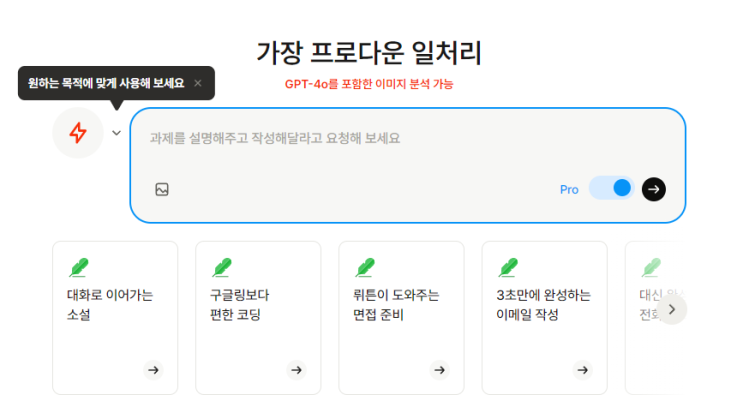Open the '대화로 이어가는 소설' card arrow
The height and width of the screenshot is (413, 743).
154,370
